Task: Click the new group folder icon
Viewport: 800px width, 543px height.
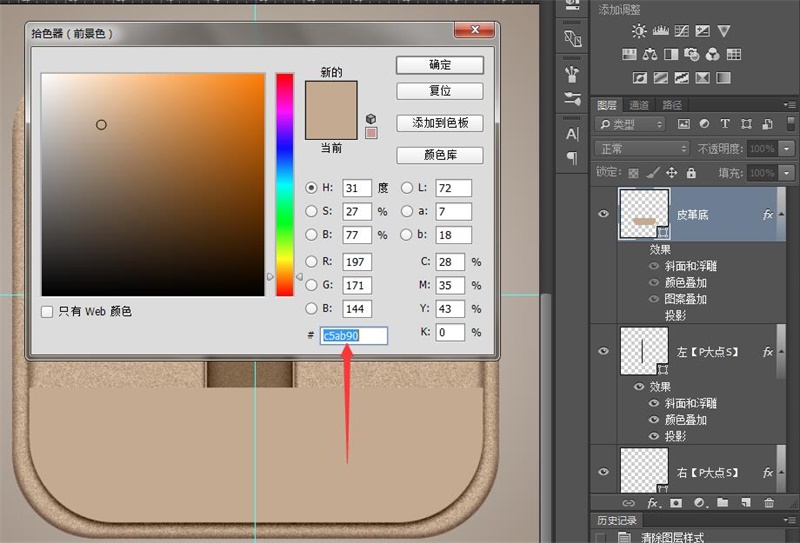Action: (722, 503)
